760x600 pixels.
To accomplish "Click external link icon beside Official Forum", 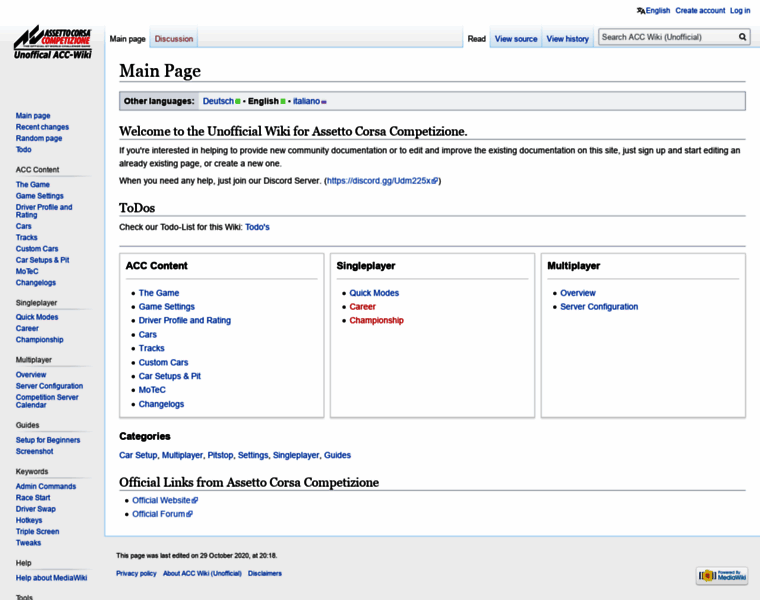I will coord(189,515).
